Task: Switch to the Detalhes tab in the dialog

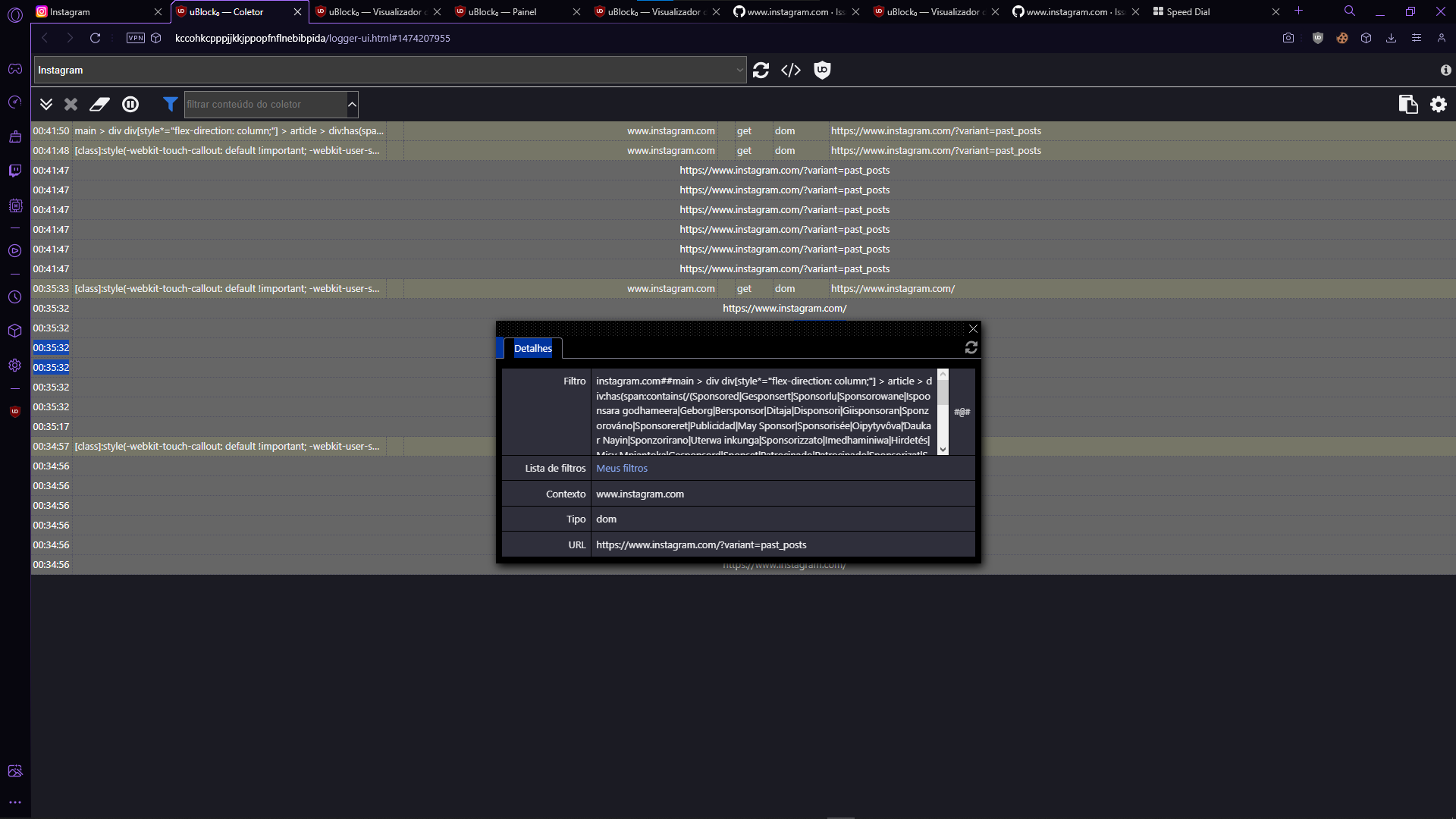Action: point(532,348)
